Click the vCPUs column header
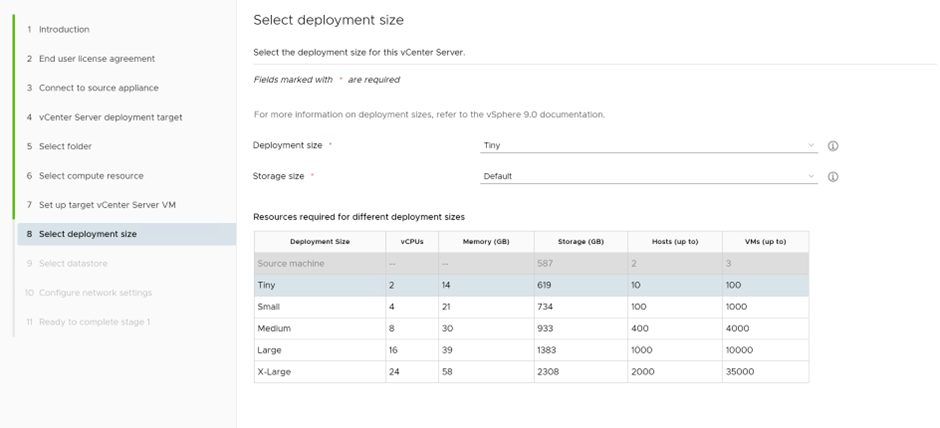940x428 pixels. tap(411, 242)
